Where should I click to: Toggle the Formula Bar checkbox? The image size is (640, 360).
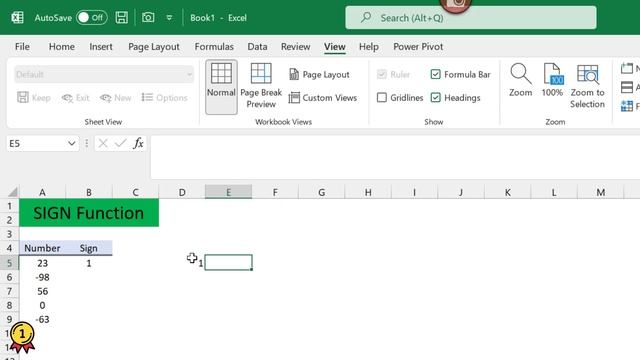tap(436, 74)
